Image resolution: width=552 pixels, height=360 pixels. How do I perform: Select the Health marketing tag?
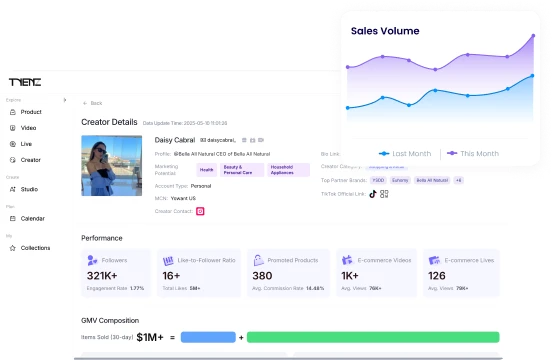[207, 170]
